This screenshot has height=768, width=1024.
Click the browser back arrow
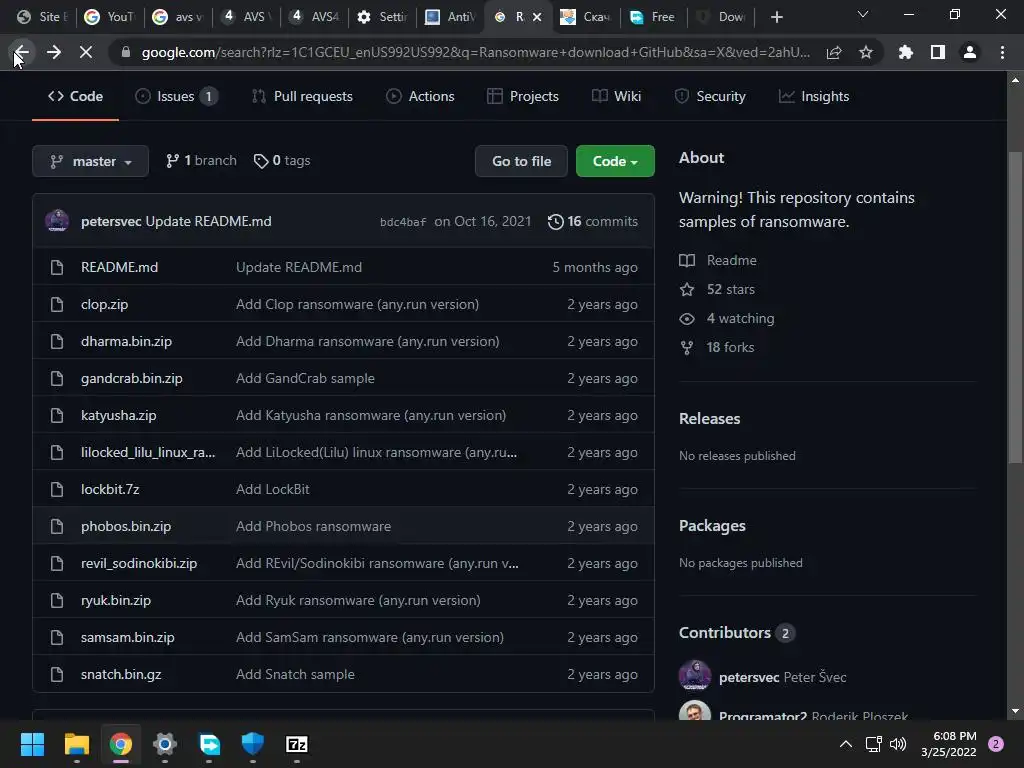coord(22,52)
